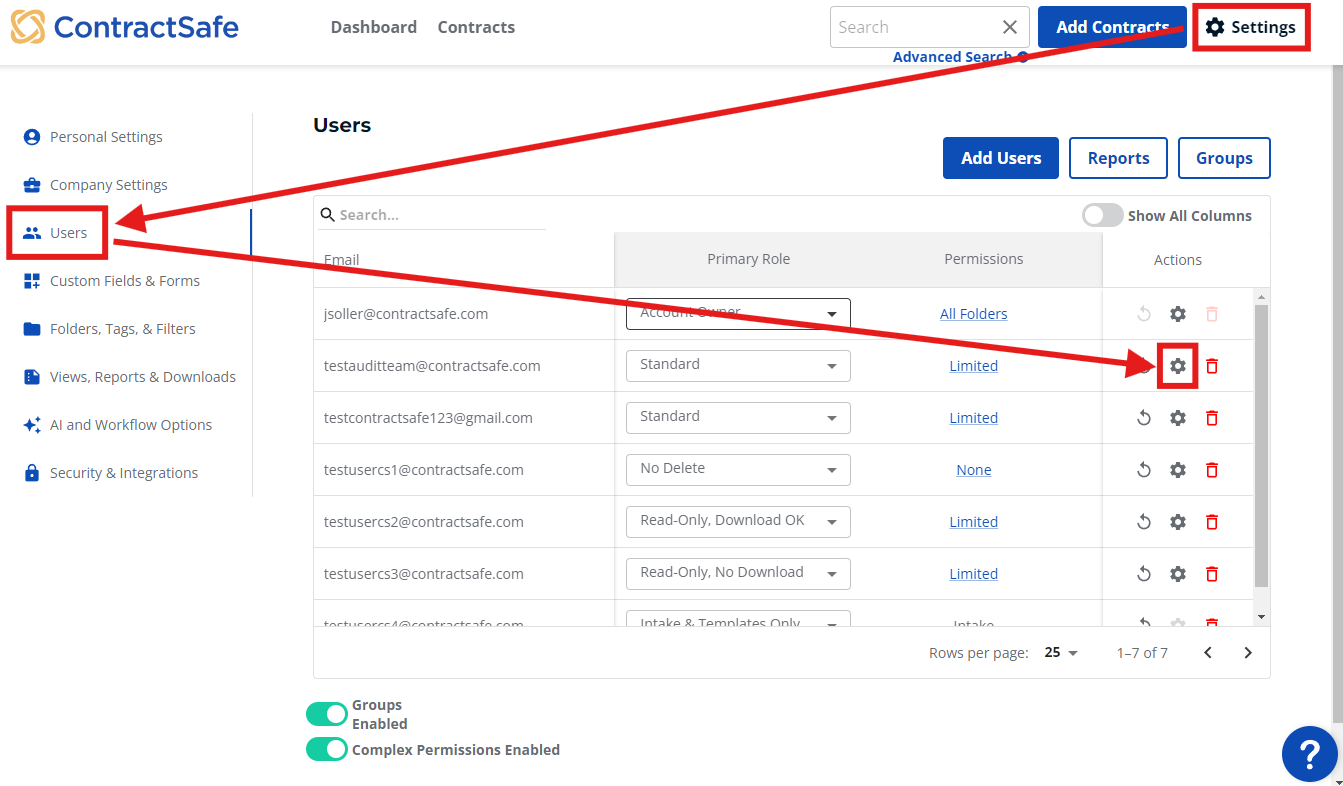
Task: Open the Account Owner role dropdown
Action: (x=738, y=314)
